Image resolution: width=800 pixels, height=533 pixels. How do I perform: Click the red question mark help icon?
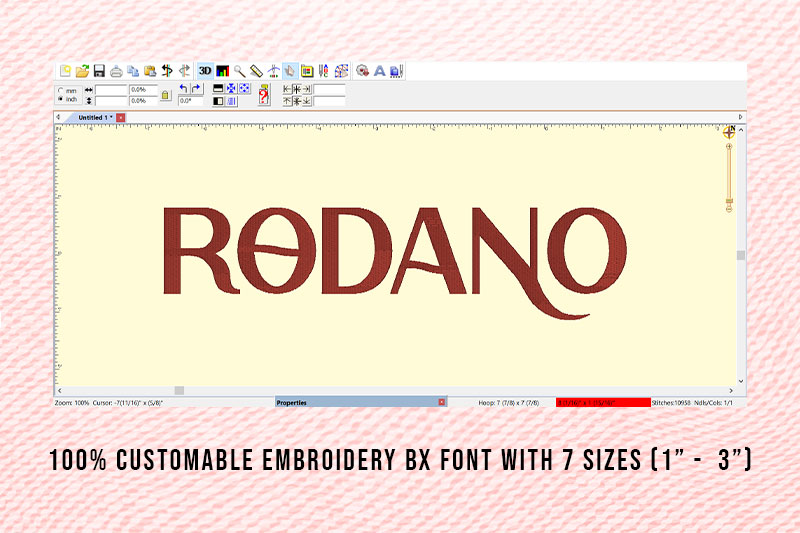coord(264,95)
